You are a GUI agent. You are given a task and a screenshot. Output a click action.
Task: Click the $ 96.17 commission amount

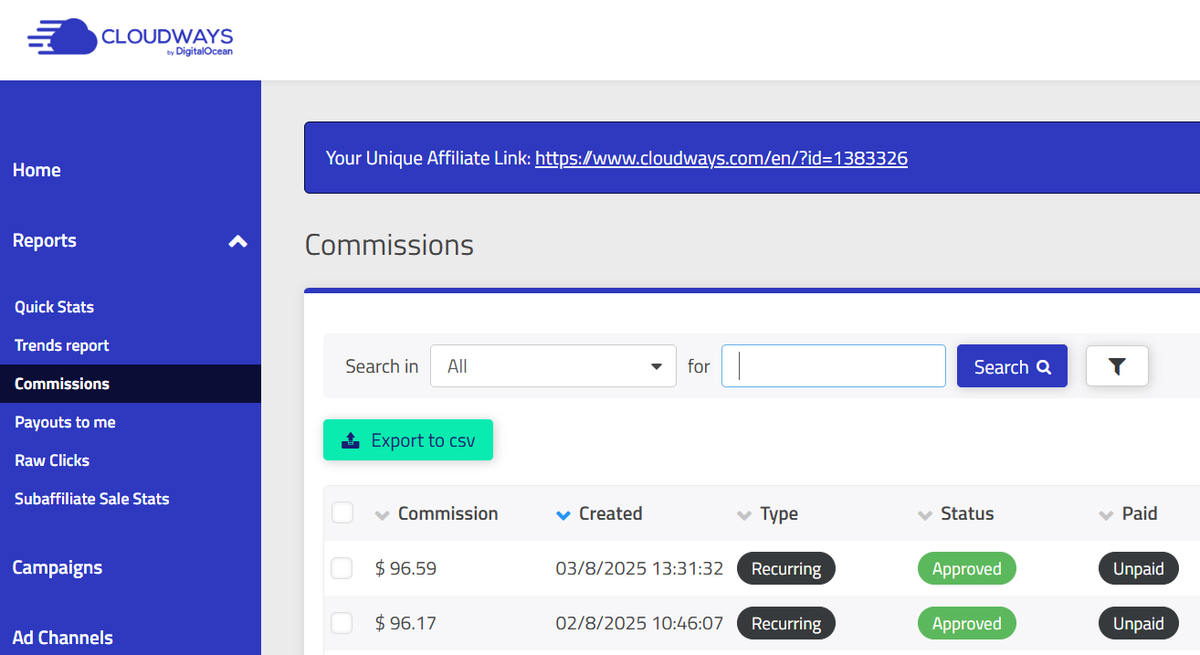click(406, 624)
